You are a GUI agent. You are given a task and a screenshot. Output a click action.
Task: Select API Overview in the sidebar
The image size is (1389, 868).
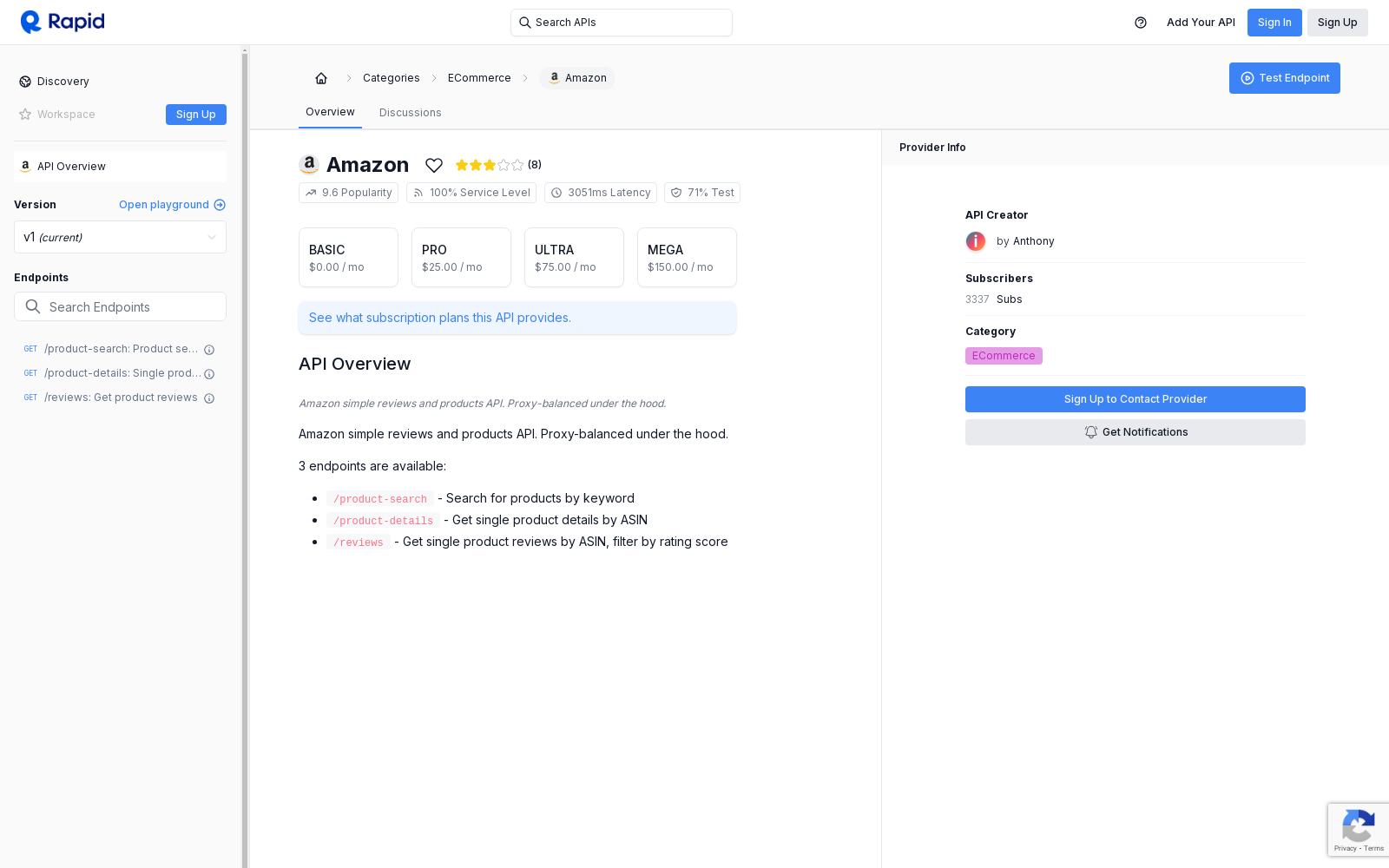120,167
